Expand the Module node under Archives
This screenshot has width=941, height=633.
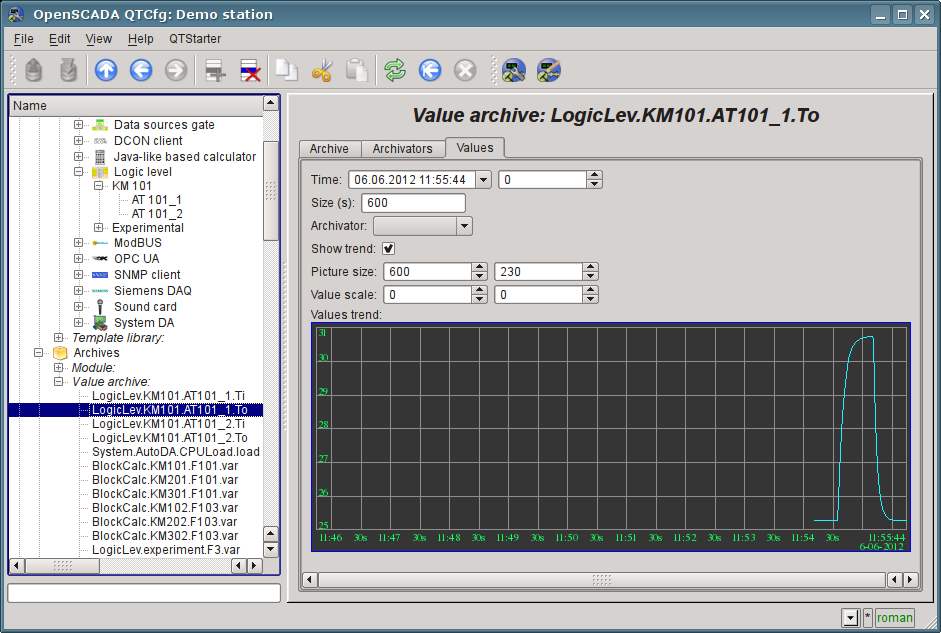click(x=58, y=368)
